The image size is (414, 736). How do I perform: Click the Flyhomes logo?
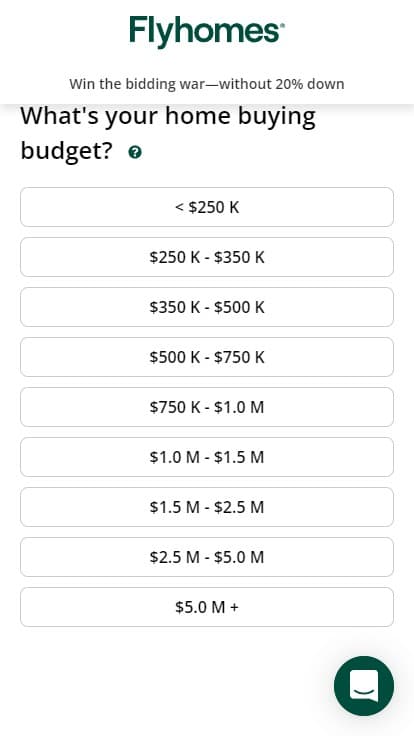[x=207, y=32]
